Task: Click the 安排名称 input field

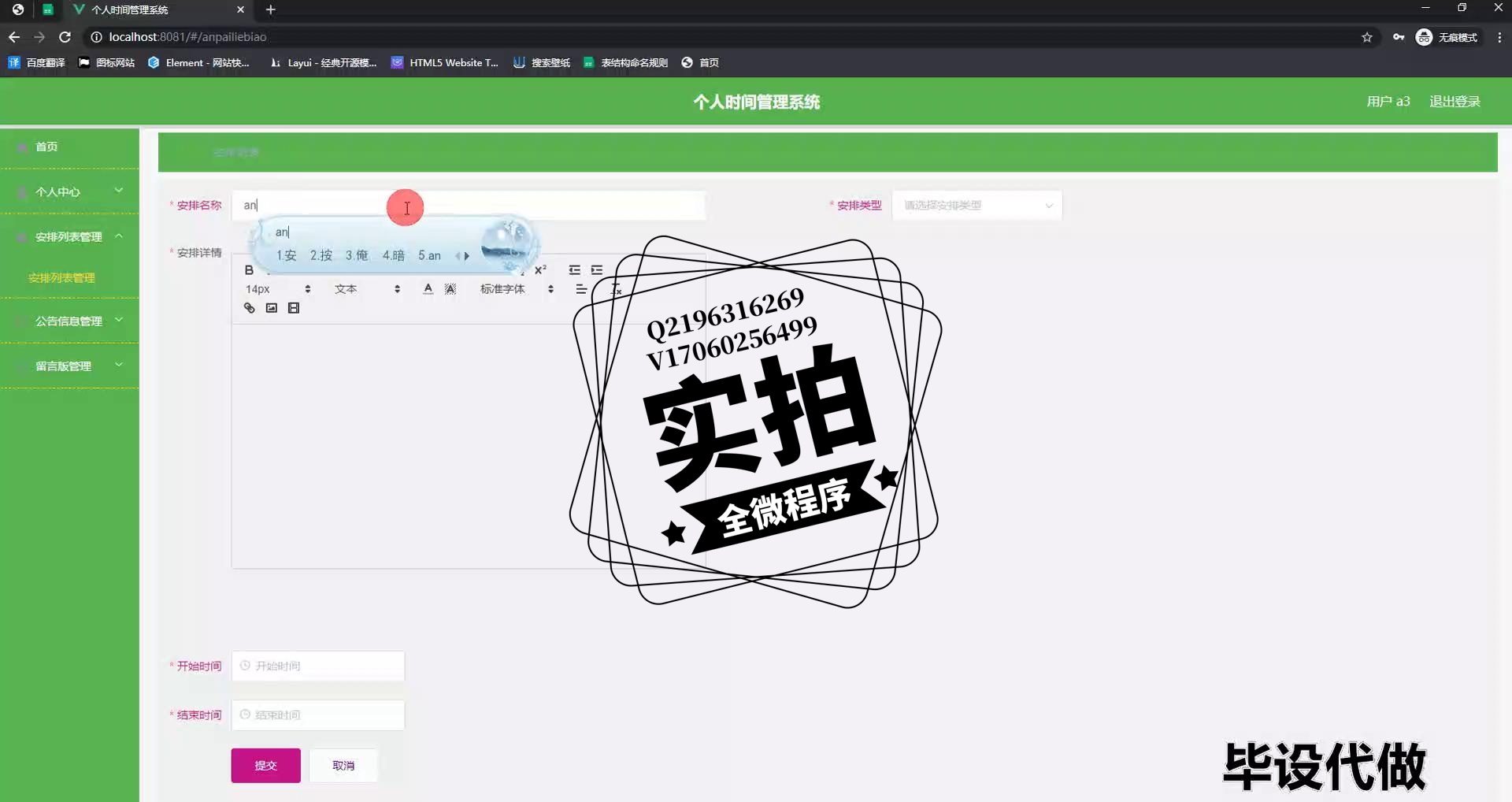Action: [469, 206]
